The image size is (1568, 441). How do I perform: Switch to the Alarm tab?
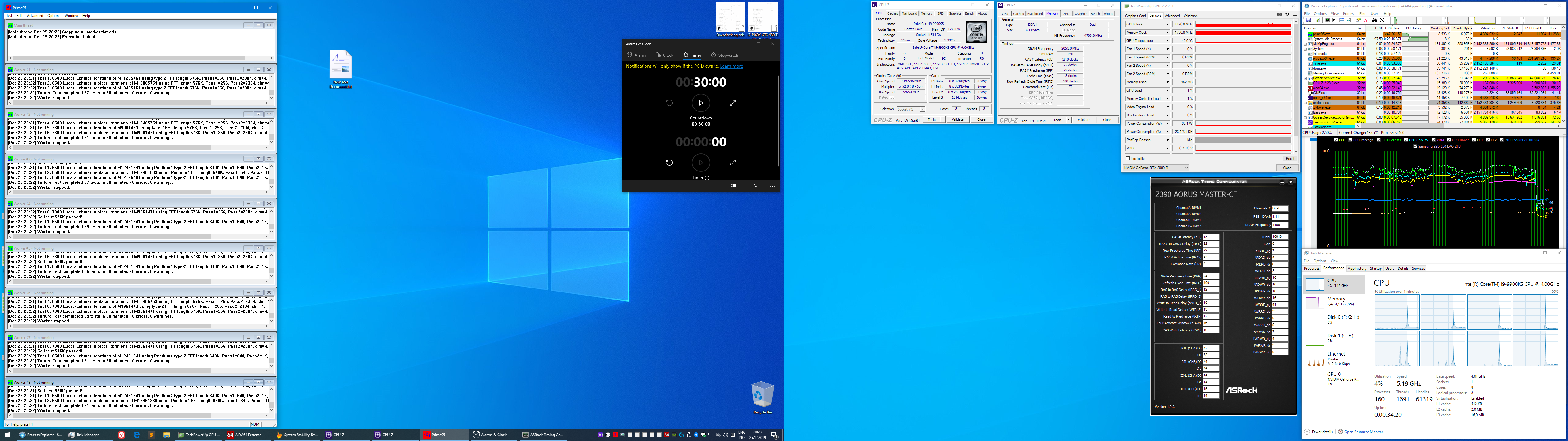click(x=637, y=55)
